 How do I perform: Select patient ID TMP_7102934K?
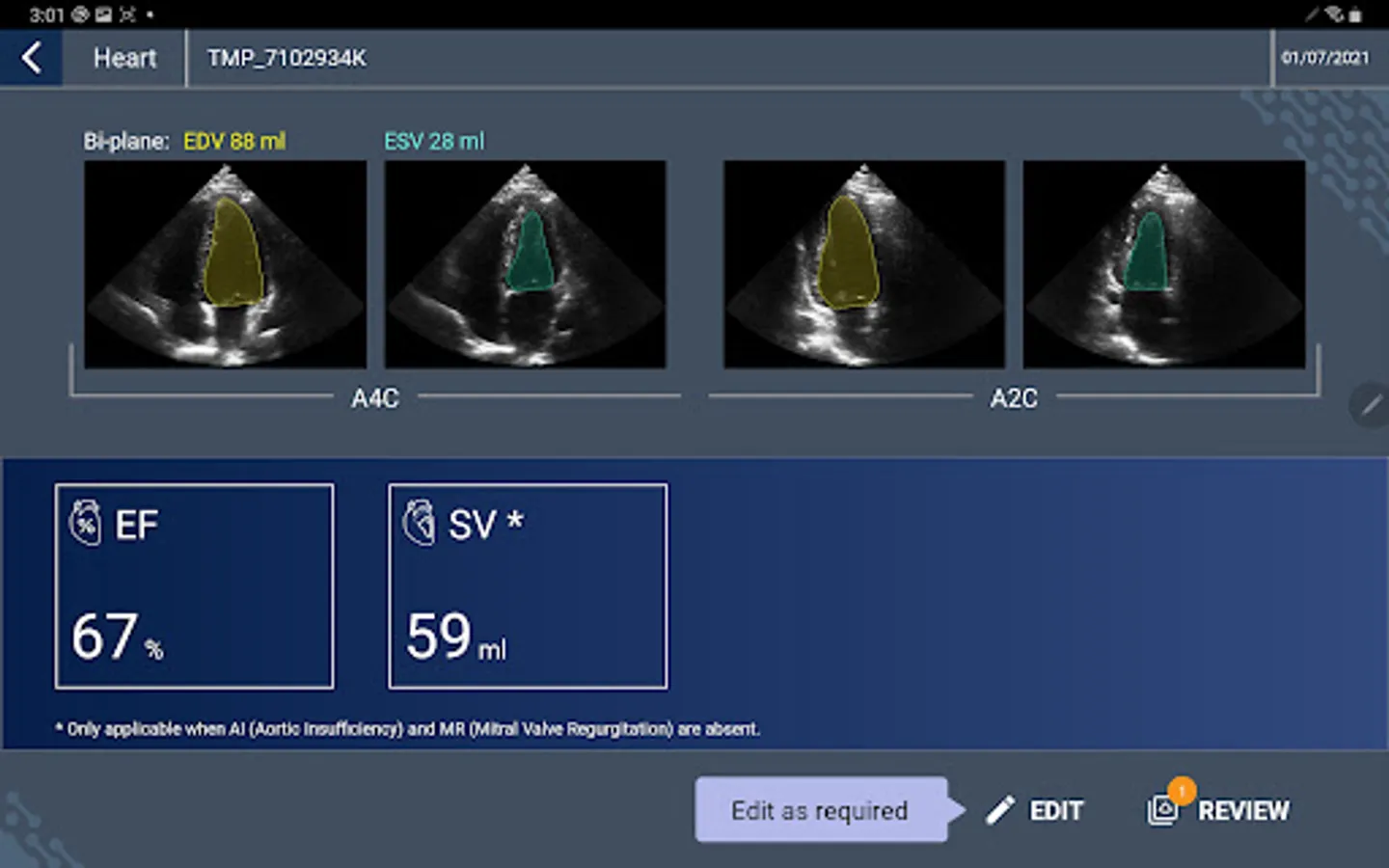pyautogui.click(x=286, y=58)
